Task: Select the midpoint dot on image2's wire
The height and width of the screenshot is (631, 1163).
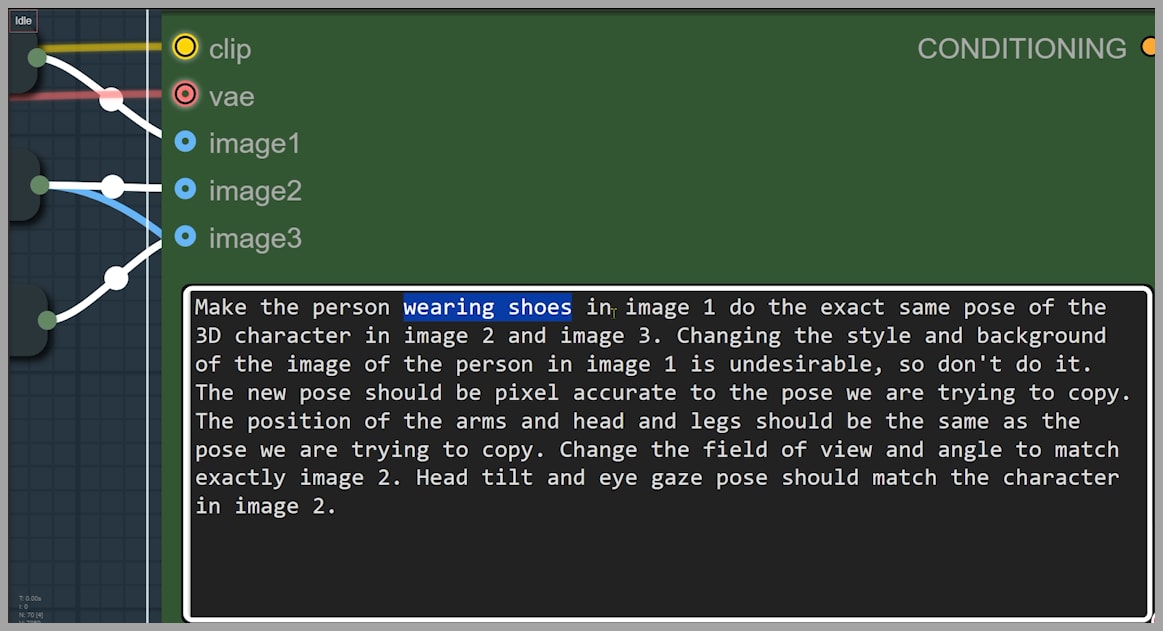Action: (112, 186)
